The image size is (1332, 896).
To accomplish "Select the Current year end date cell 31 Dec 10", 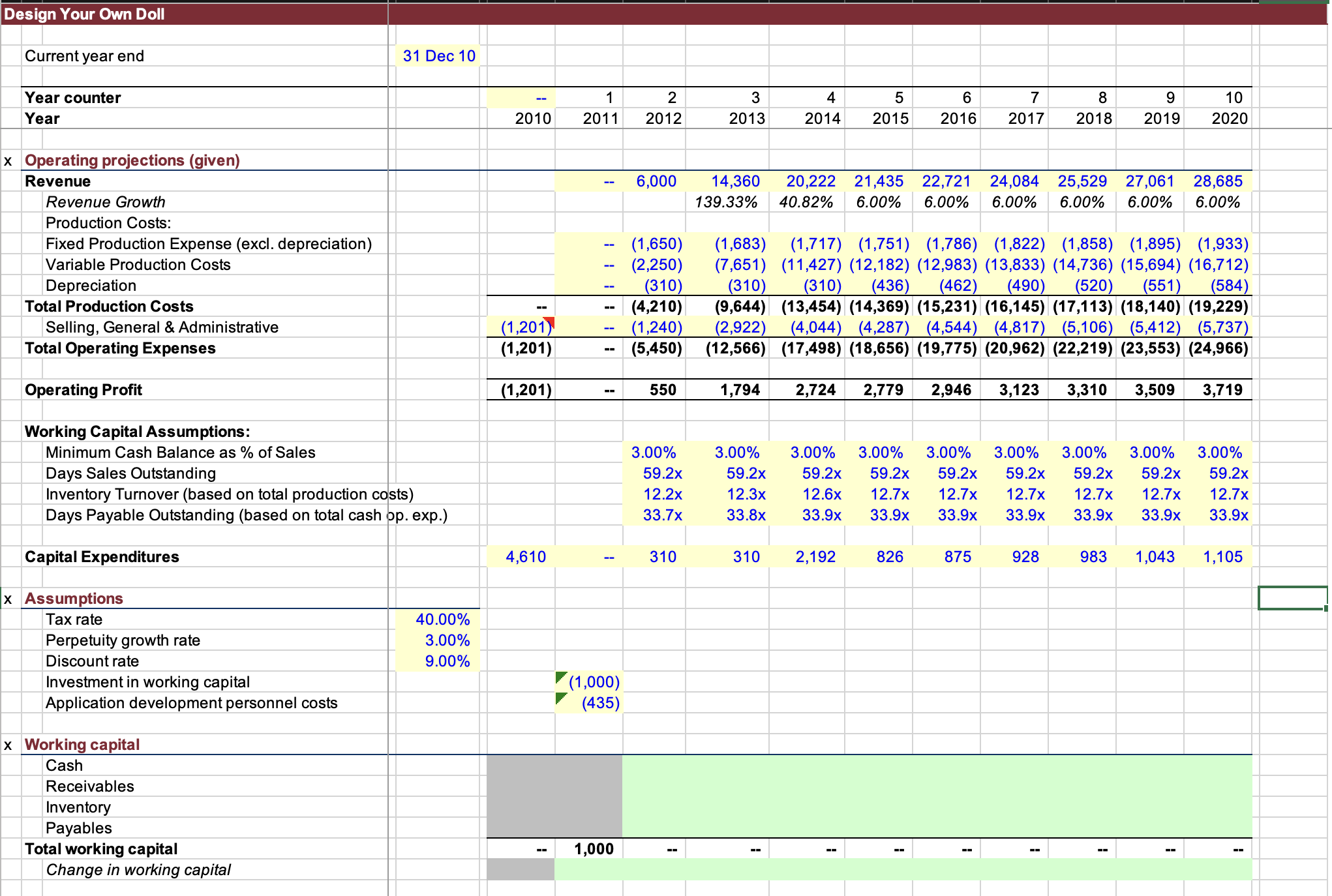I will point(438,55).
